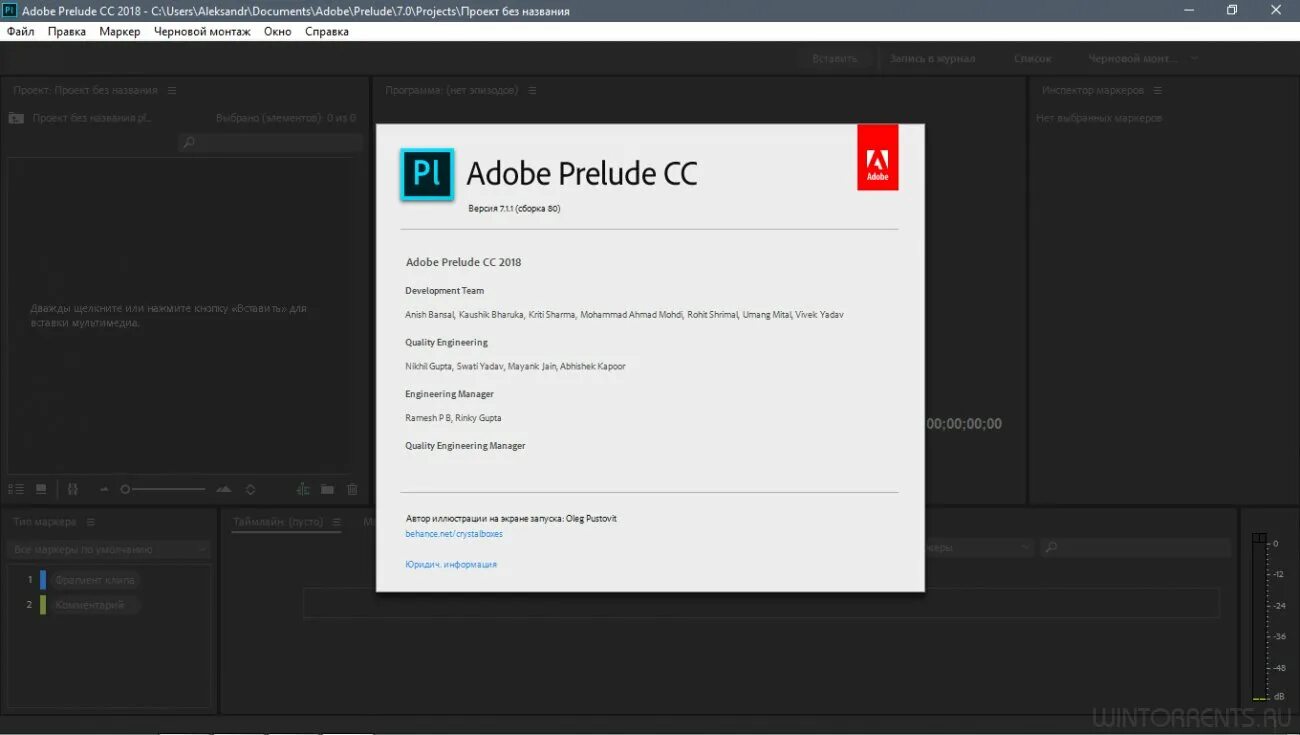Screen dimensions: 1300x735
Task: Click the new bin folder icon
Action: coord(327,489)
